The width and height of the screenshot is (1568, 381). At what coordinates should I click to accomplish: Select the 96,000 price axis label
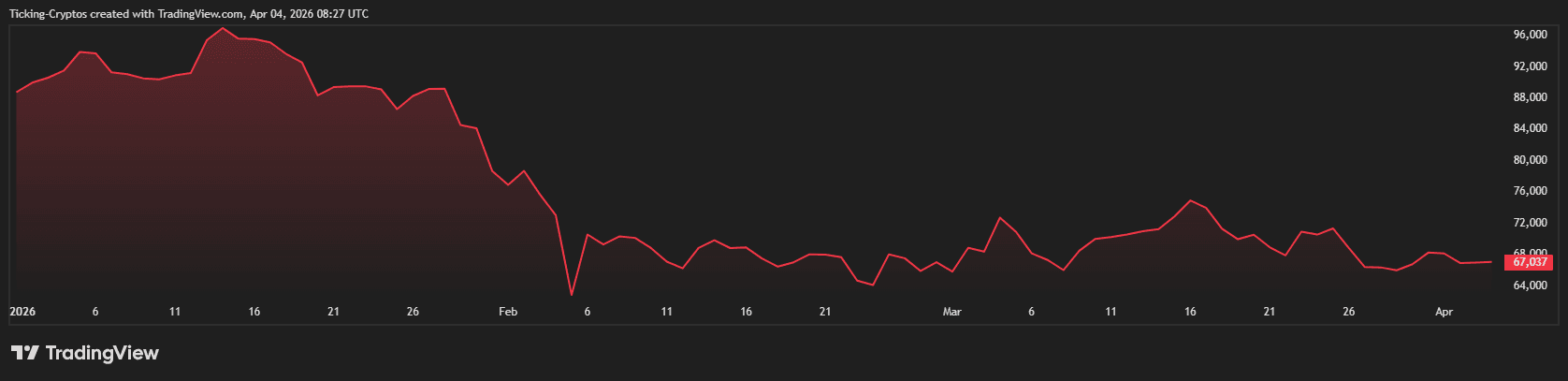click(1530, 35)
